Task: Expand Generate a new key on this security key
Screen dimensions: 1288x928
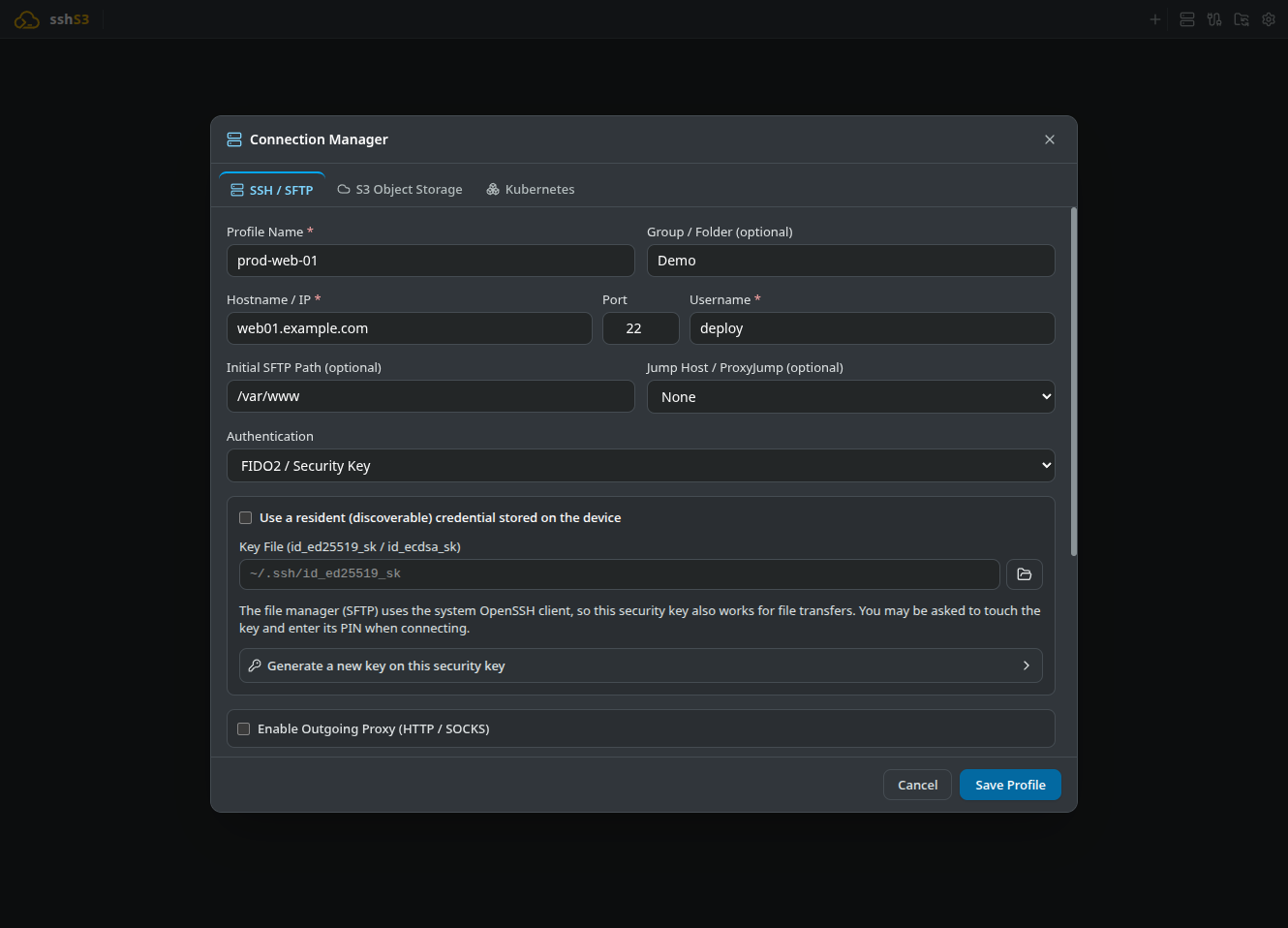Action: point(641,666)
